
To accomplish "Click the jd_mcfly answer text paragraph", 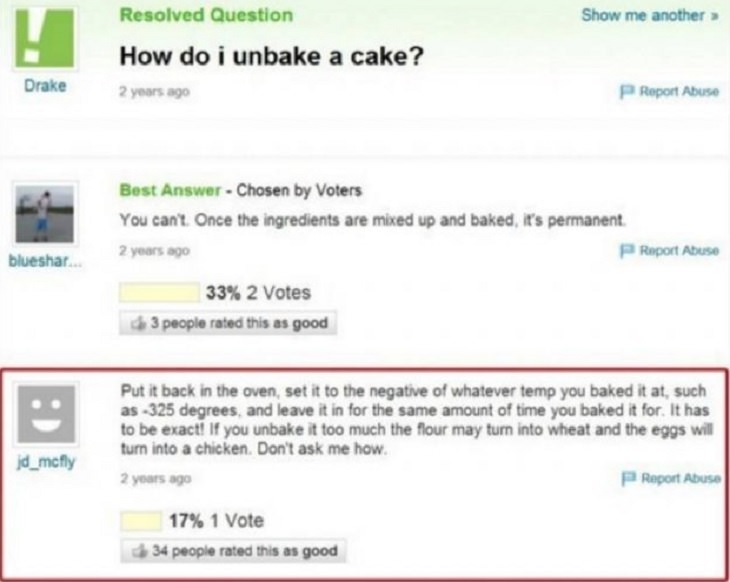I will [x=416, y=420].
